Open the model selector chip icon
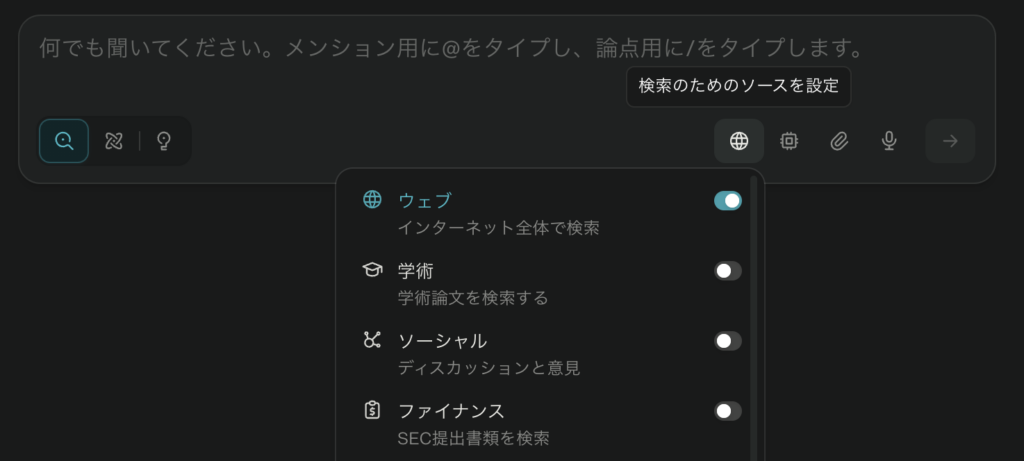 (789, 141)
